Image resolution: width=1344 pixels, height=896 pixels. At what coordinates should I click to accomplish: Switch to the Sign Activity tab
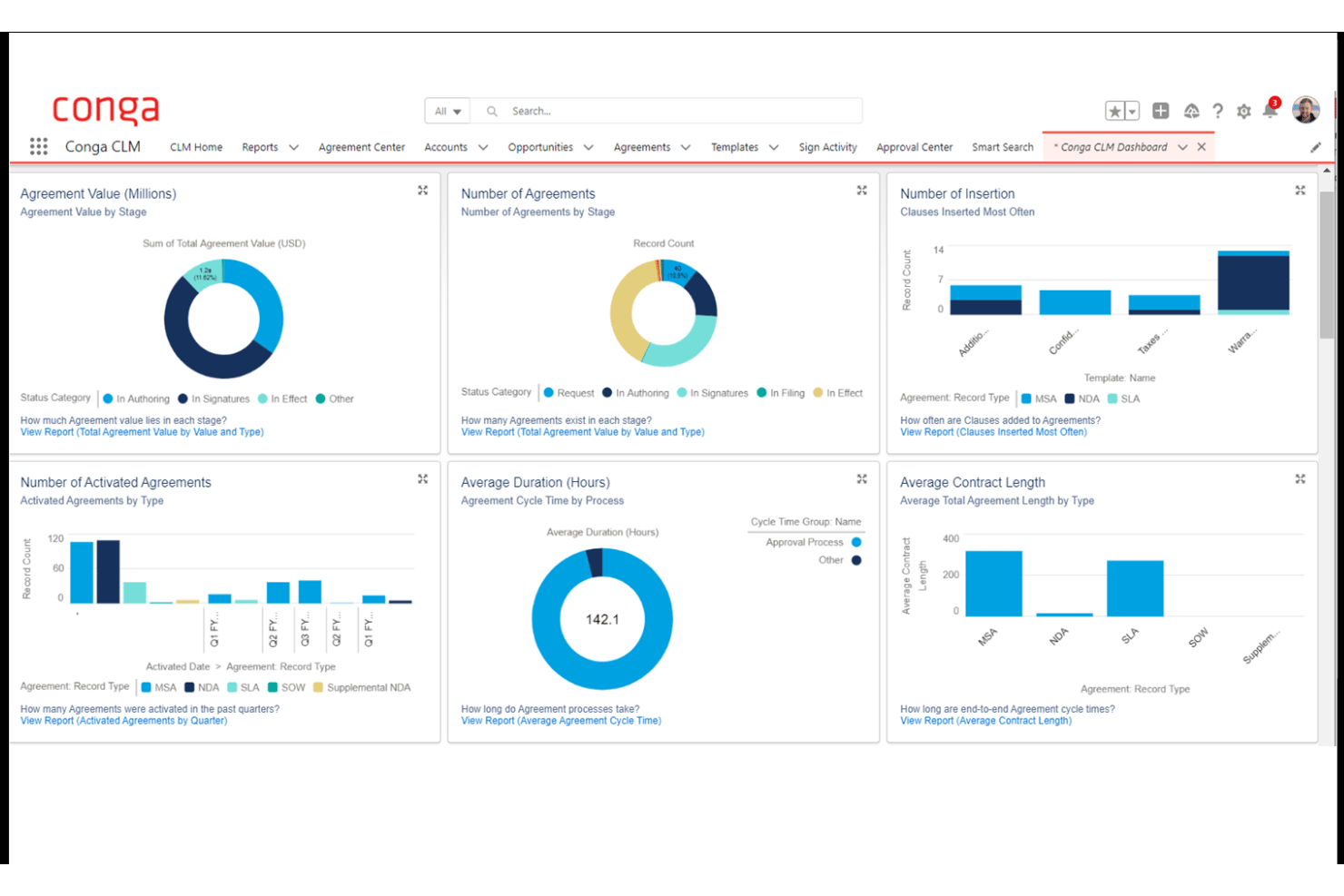828,147
